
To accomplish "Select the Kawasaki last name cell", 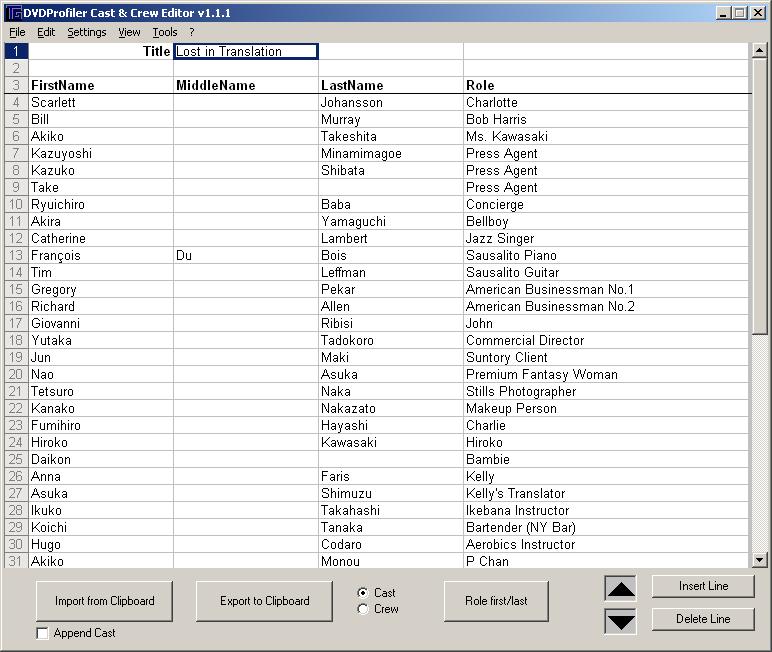I will tap(391, 442).
